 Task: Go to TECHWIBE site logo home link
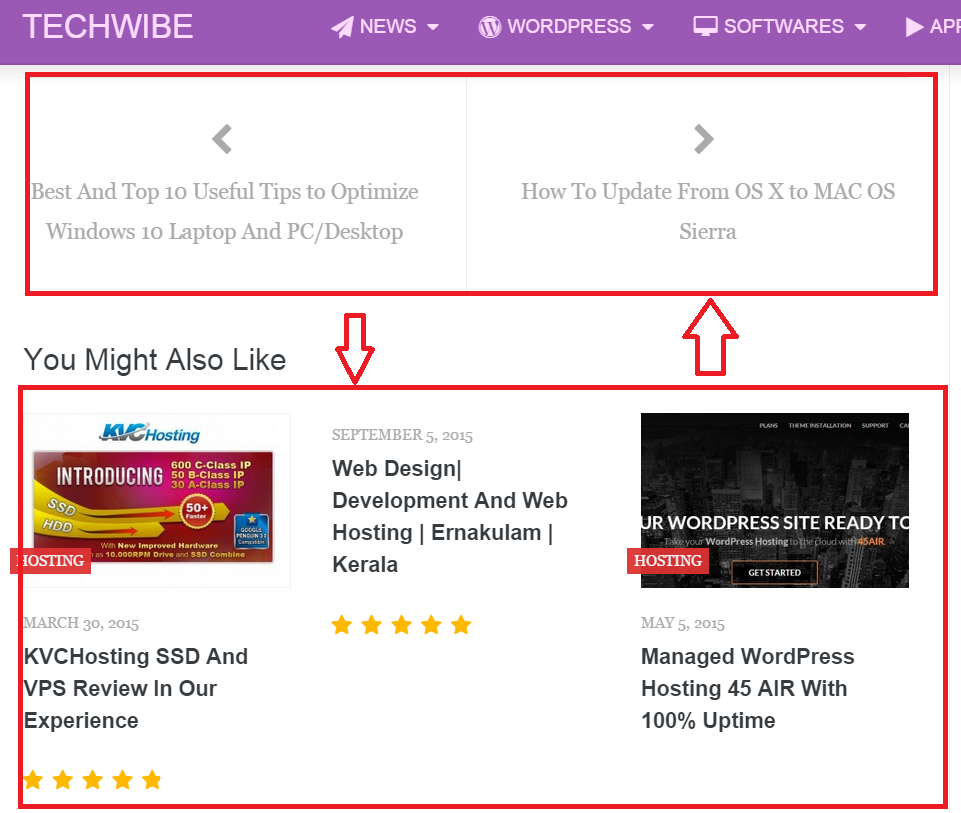pos(108,27)
